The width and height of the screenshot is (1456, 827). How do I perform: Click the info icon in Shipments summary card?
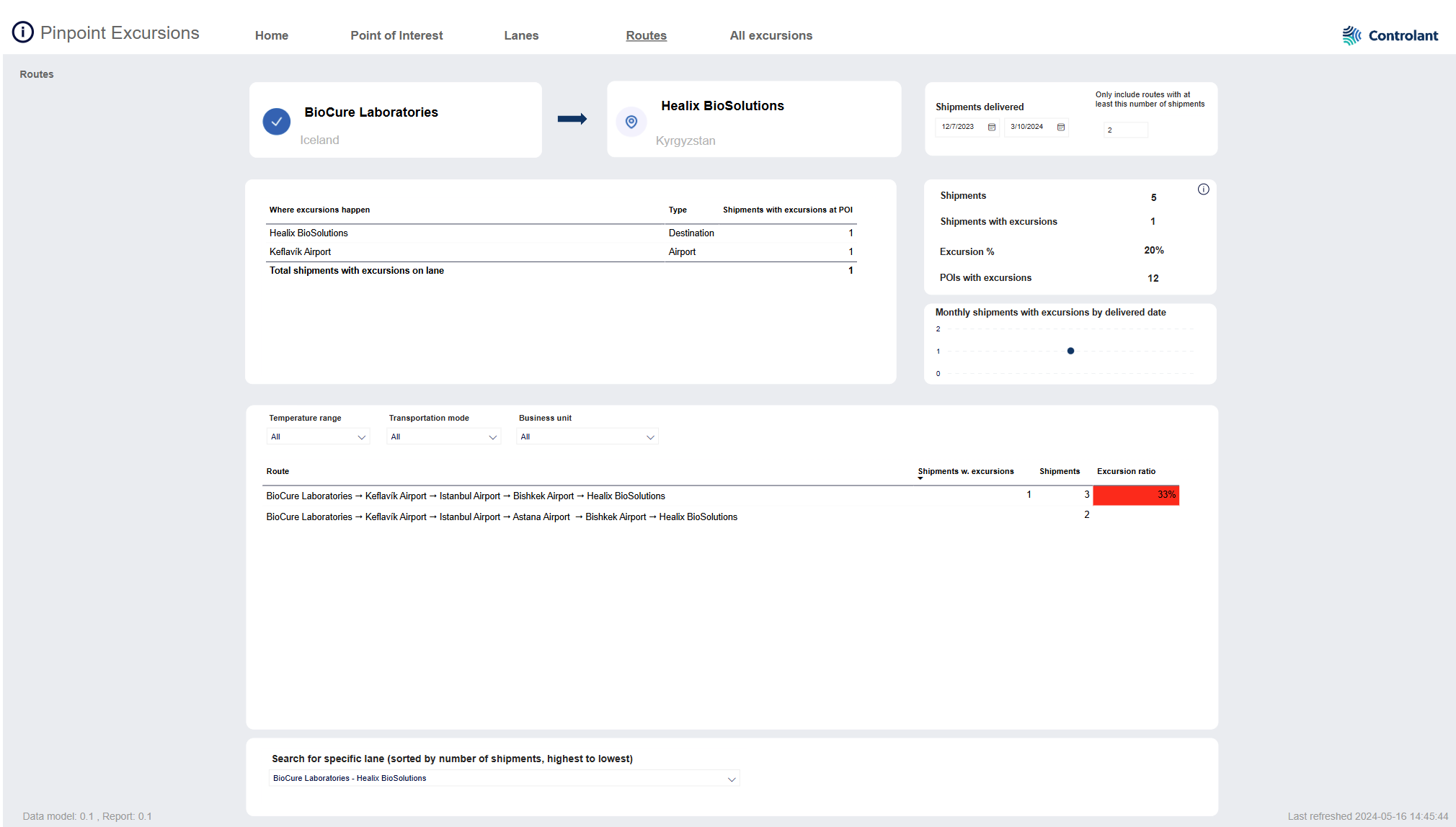pos(1204,189)
